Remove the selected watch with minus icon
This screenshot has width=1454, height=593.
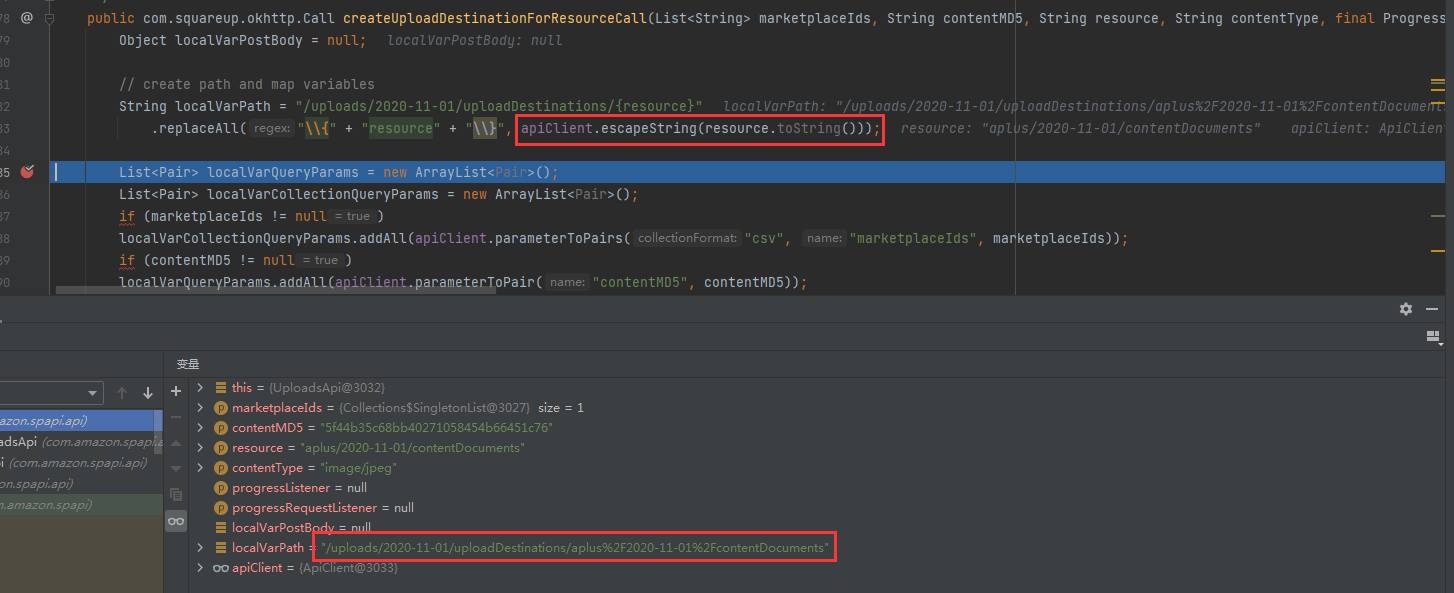pyautogui.click(x=176, y=417)
